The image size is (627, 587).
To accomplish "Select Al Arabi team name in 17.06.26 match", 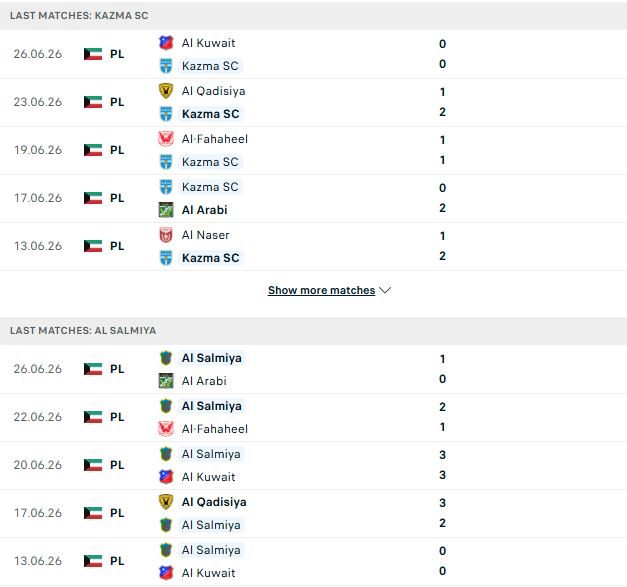I will (x=204, y=210).
